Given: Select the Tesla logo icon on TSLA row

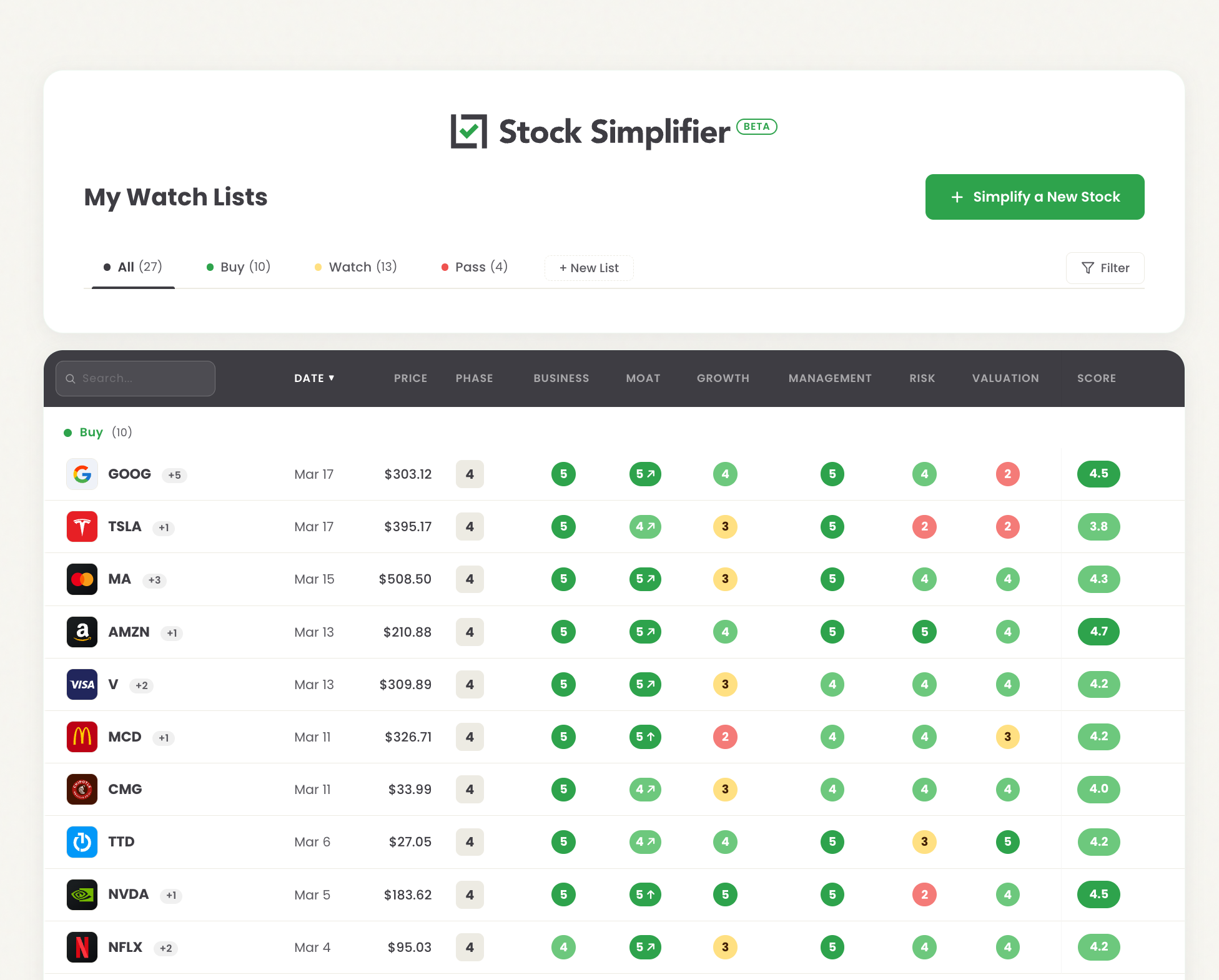Looking at the screenshot, I should click(x=82, y=526).
